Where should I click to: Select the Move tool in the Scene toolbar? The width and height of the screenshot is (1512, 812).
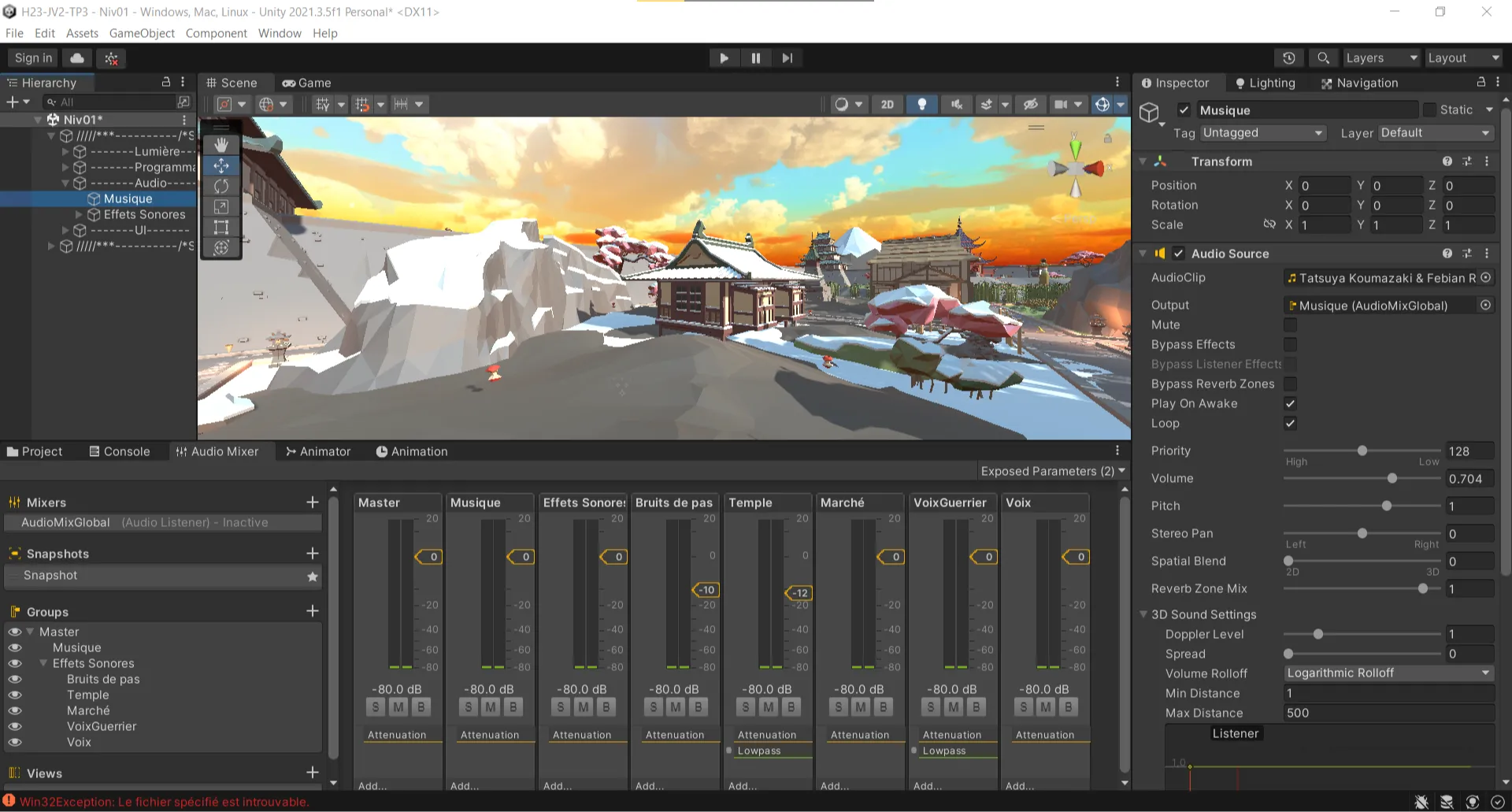220,165
